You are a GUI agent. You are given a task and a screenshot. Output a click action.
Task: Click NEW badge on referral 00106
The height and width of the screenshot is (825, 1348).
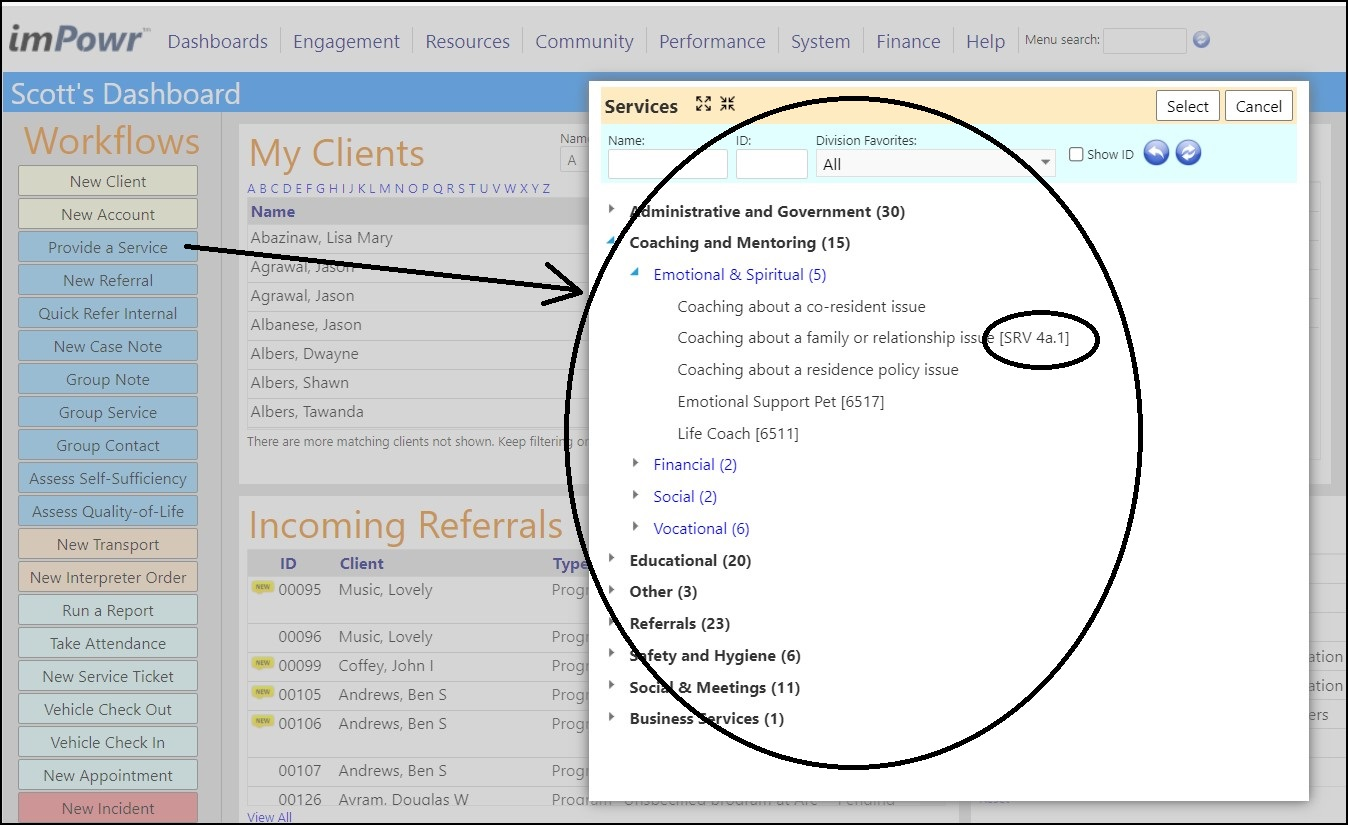pyautogui.click(x=262, y=721)
